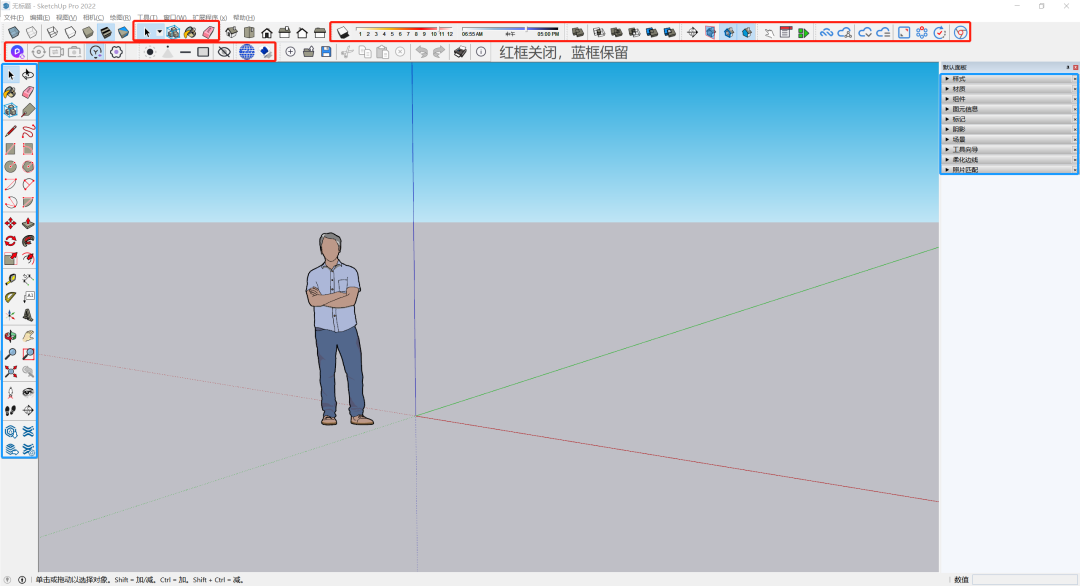Enable Hidden Line face style
The width and height of the screenshot is (1080, 586).
tap(70, 32)
